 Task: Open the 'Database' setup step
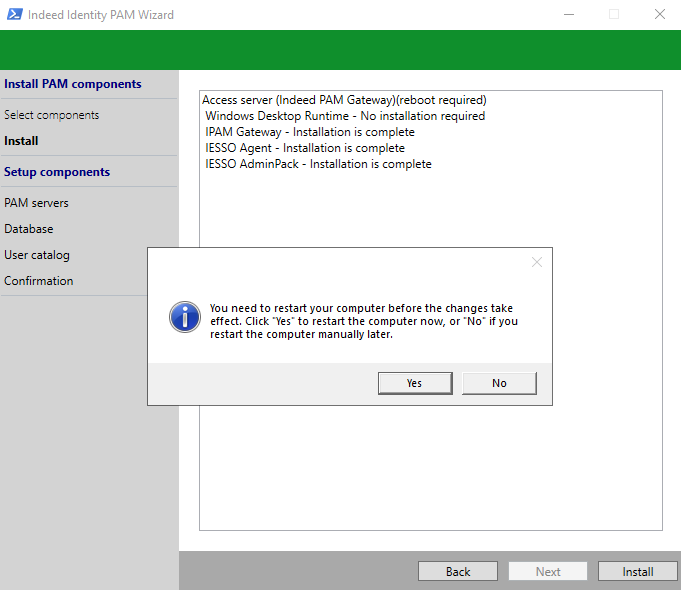(29, 229)
